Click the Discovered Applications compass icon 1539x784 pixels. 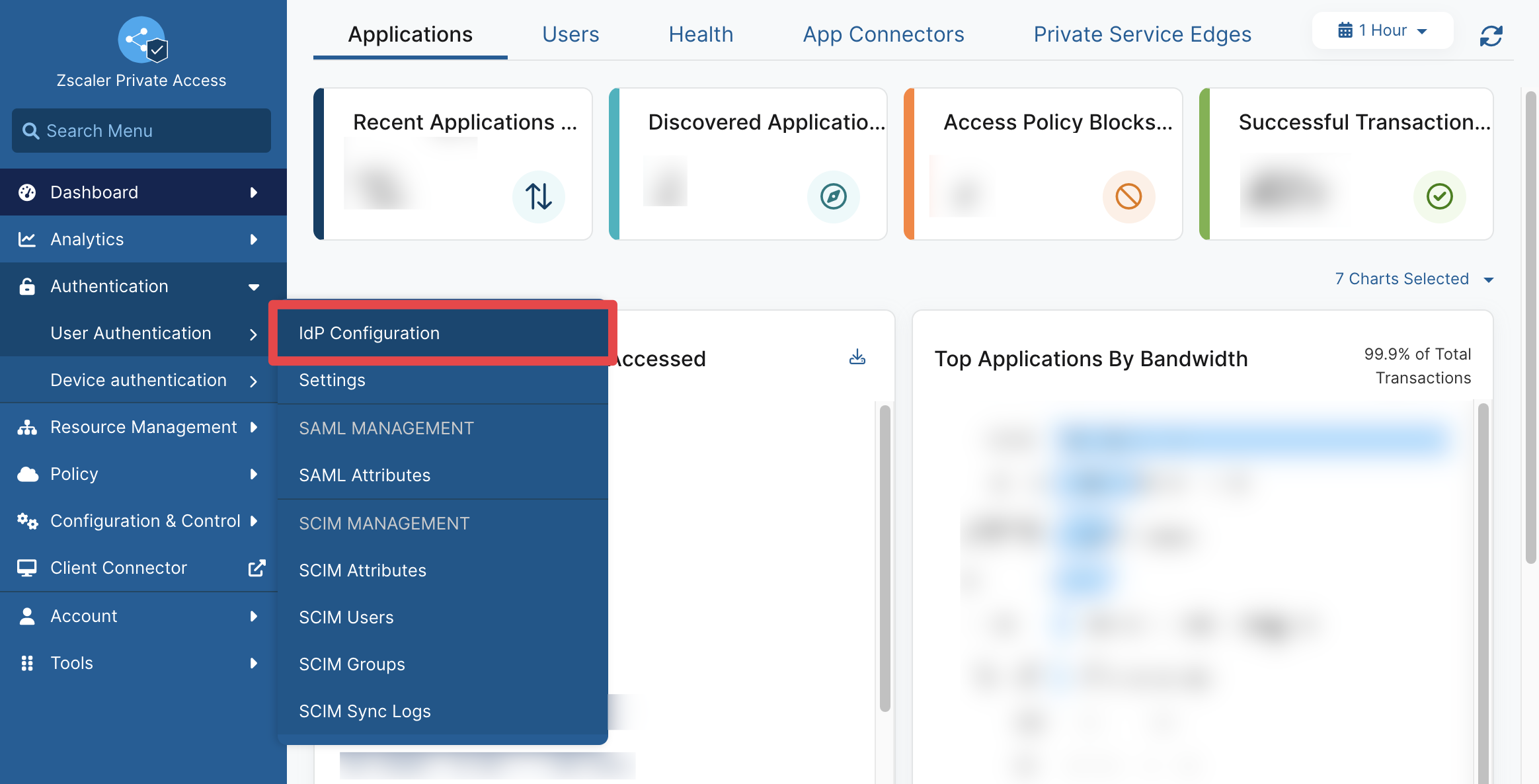834,196
